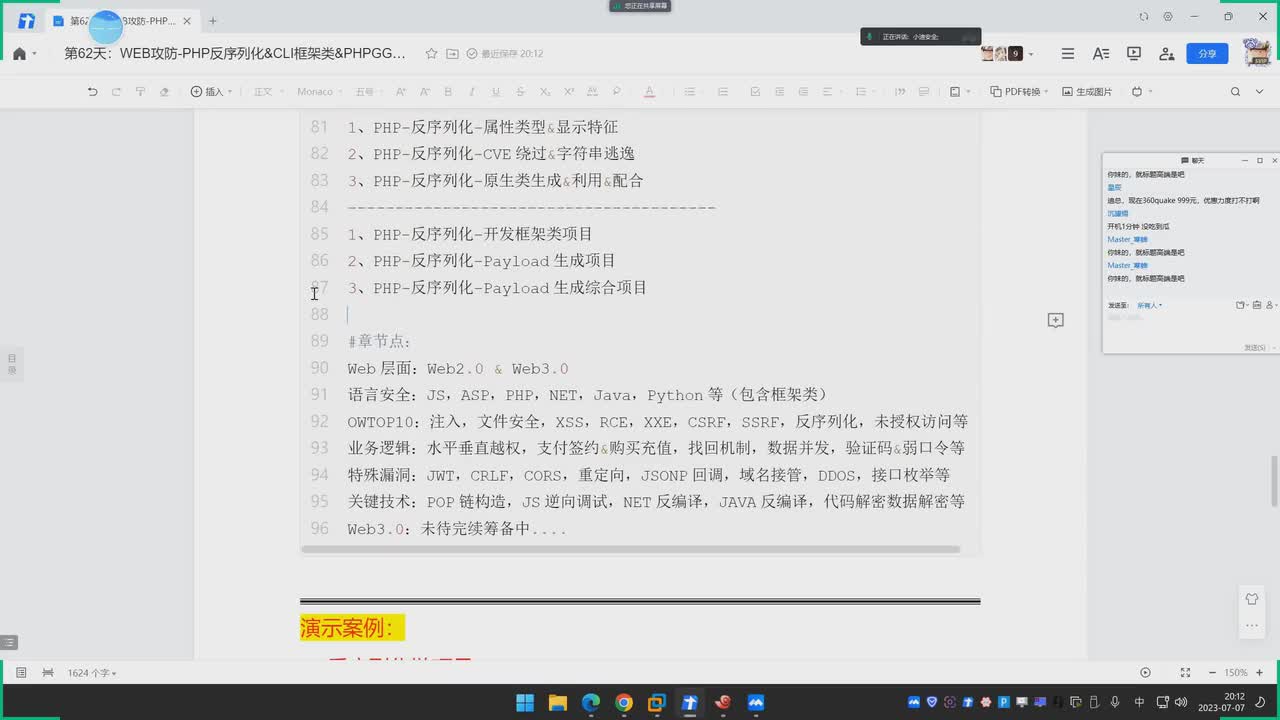This screenshot has height=720, width=1280.
Task: Toggle the checkbox to-do list
Action: coord(755,92)
